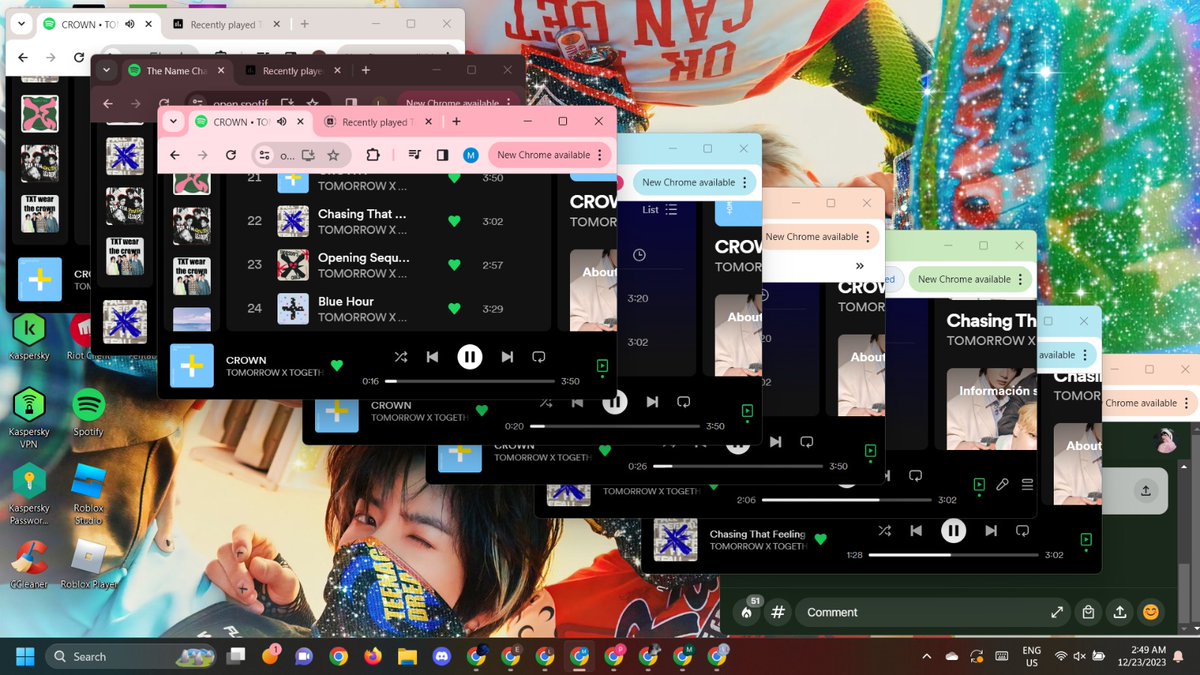Viewport: 1200px width, 675px height.
Task: Show hidden icons in system tray
Action: [x=926, y=657]
